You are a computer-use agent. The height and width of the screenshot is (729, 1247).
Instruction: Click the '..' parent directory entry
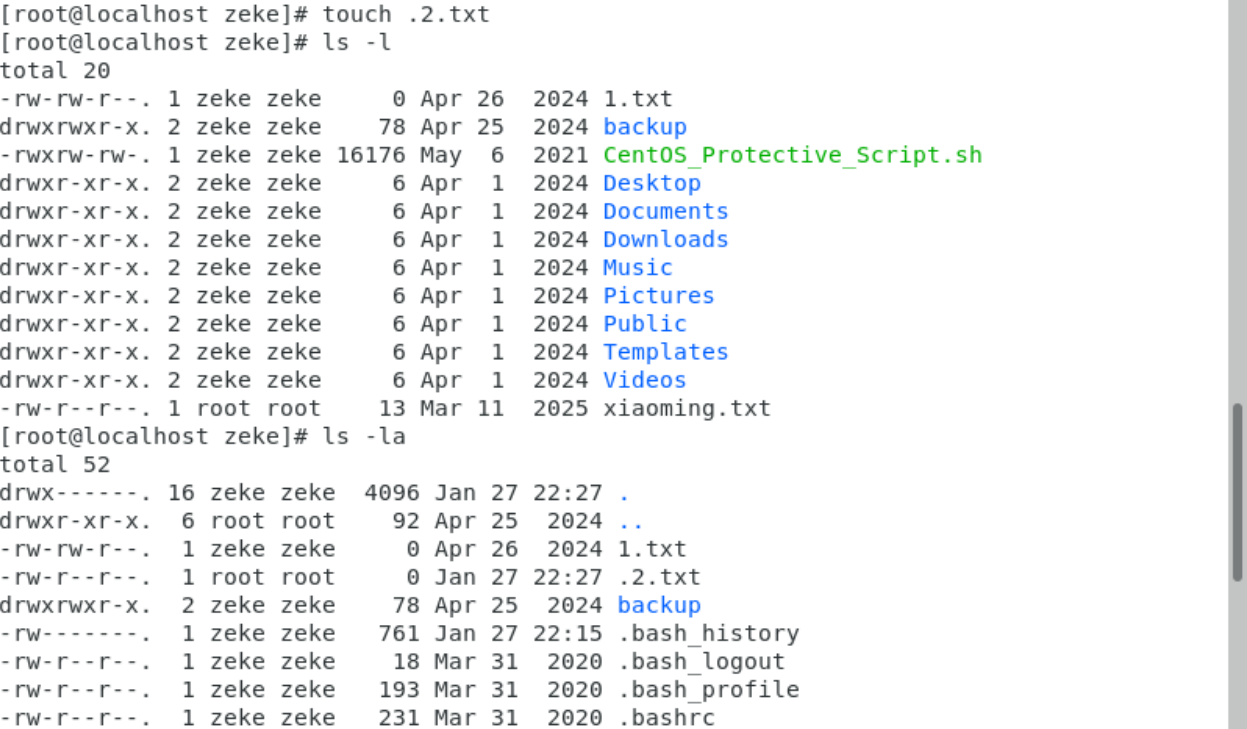630,521
